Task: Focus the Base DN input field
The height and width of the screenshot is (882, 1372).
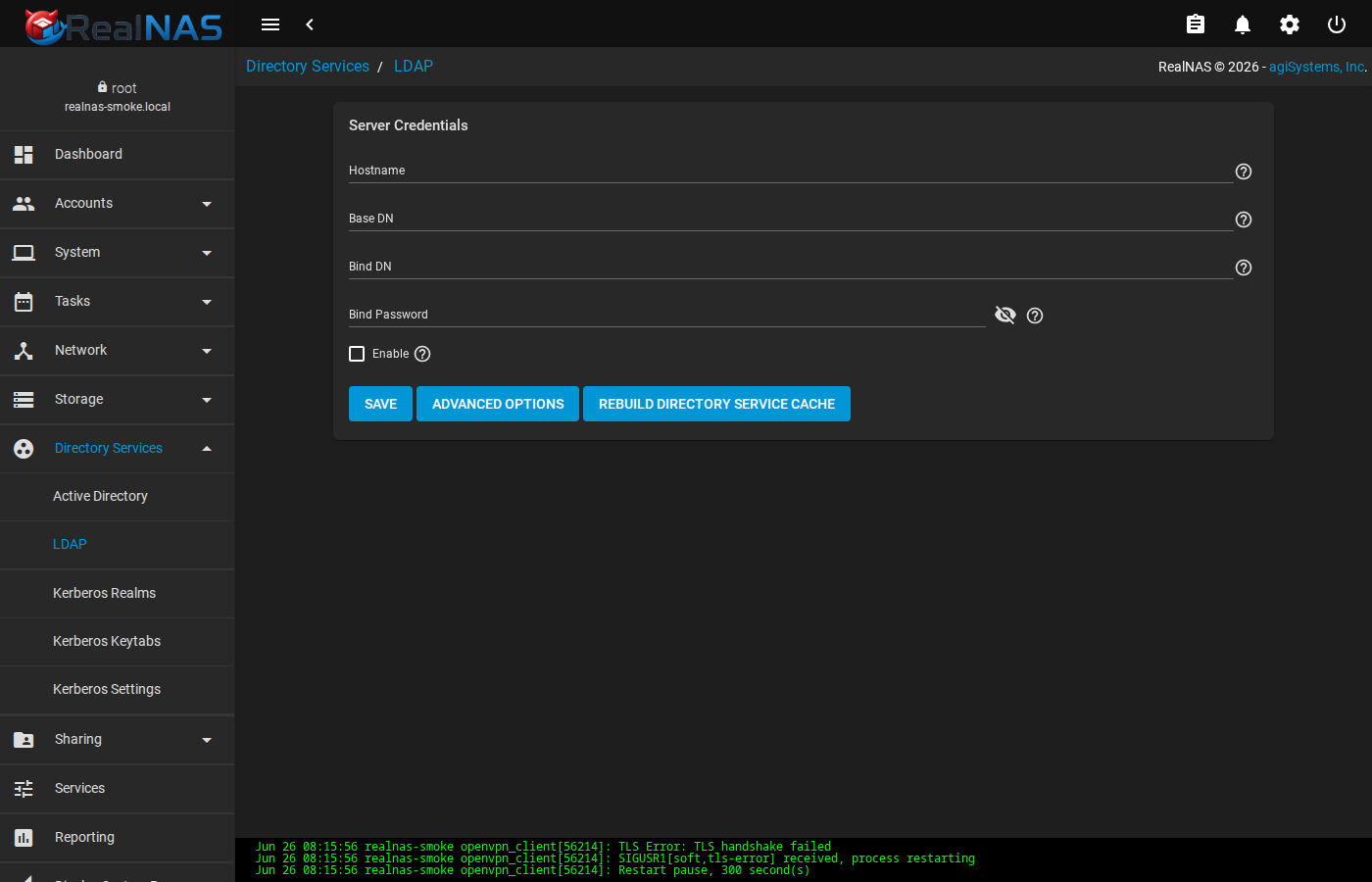Action: 790,219
